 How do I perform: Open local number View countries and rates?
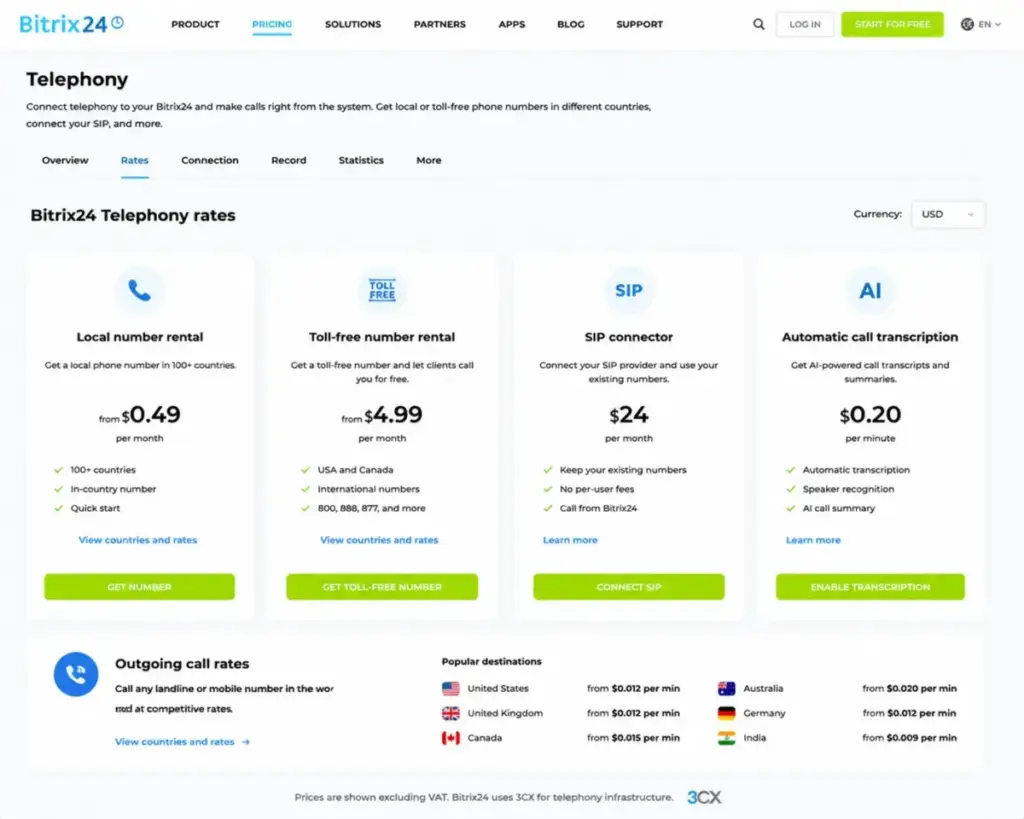[138, 540]
